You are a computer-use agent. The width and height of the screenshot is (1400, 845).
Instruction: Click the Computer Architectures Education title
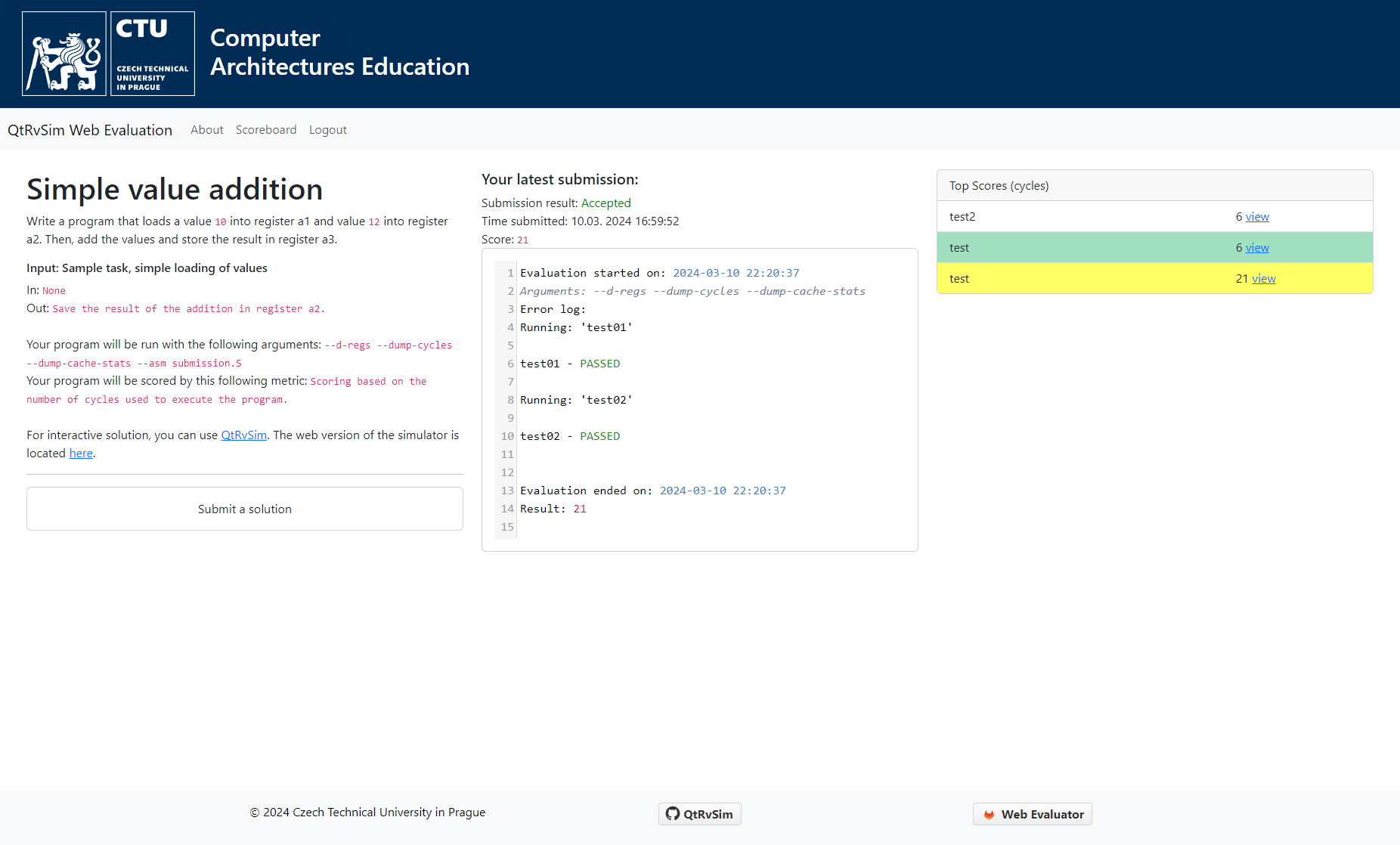(339, 52)
